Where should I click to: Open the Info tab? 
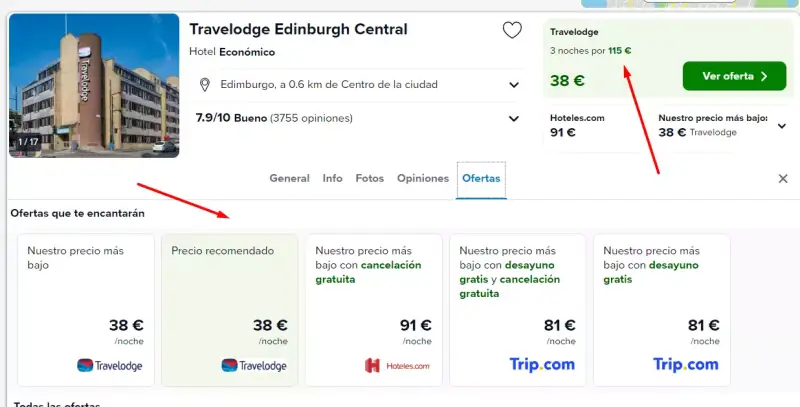(x=332, y=179)
